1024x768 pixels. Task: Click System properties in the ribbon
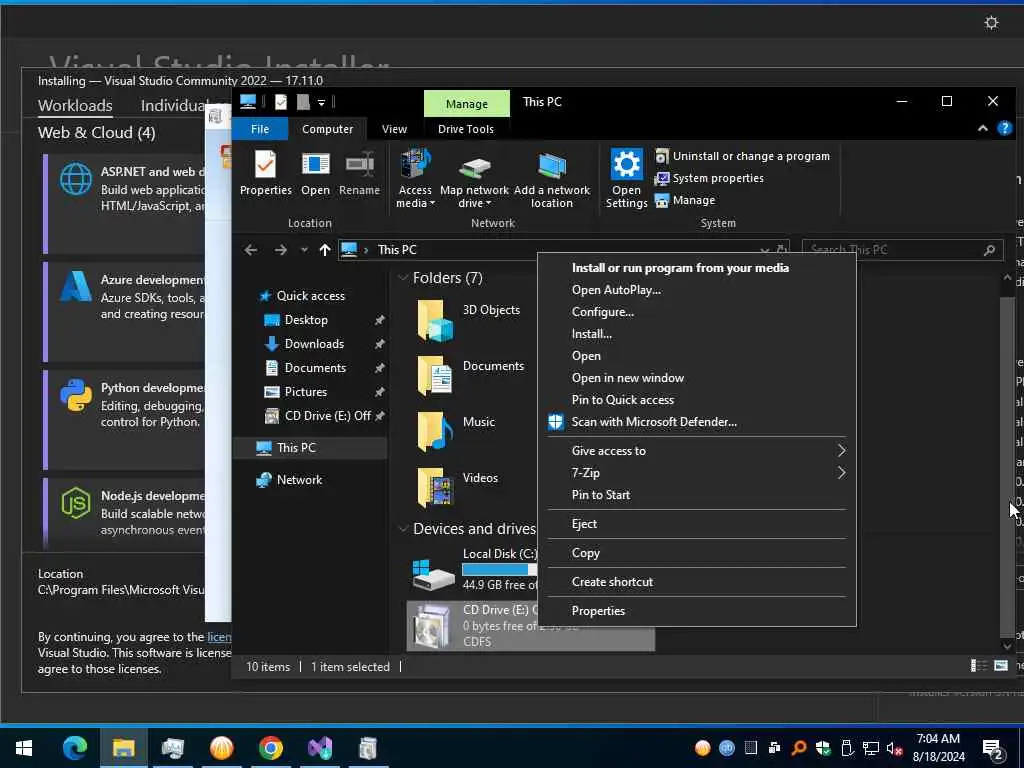[x=709, y=178]
